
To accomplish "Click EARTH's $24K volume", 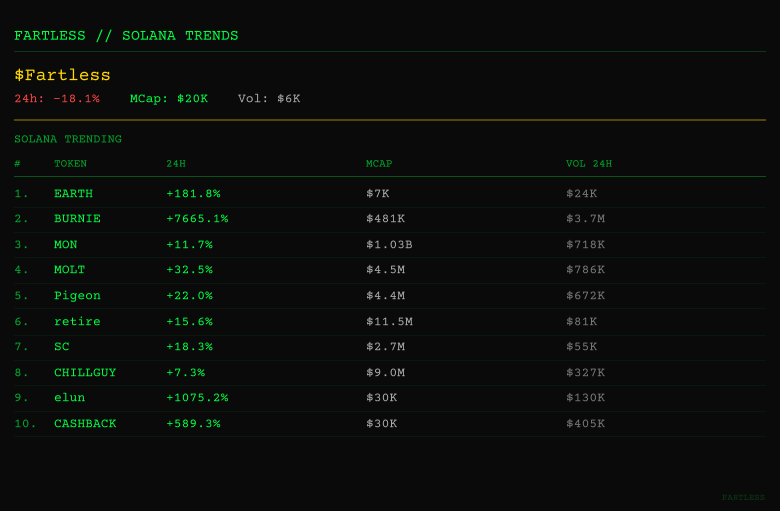I will coord(582,194).
